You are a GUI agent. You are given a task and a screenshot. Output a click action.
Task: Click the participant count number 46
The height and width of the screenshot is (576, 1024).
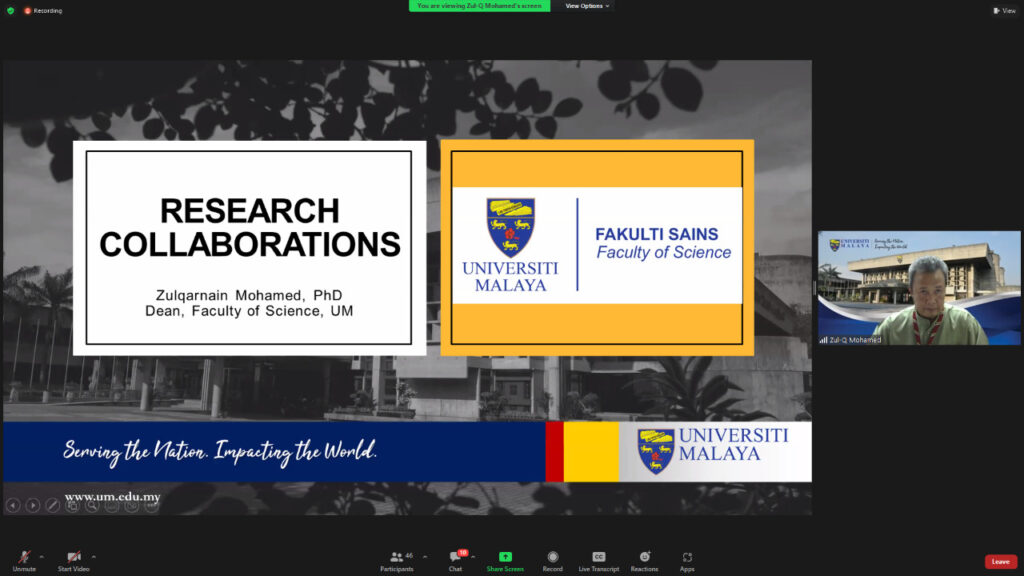pos(409,556)
